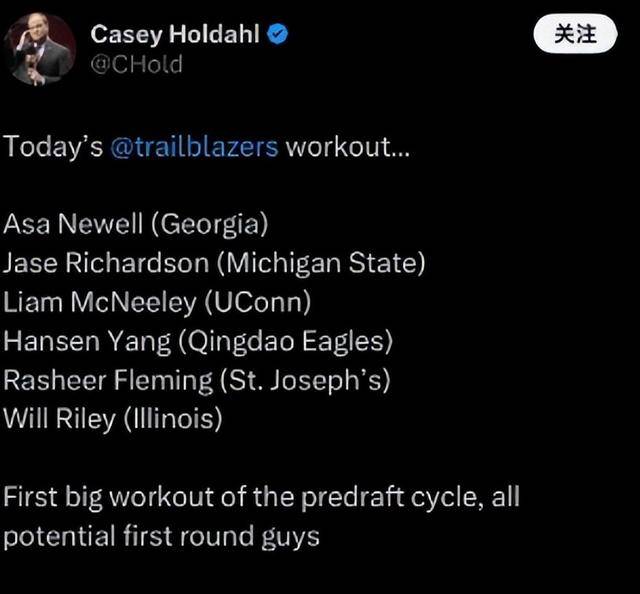Click the word "Today's" in the tweet

pyautogui.click(x=53, y=146)
